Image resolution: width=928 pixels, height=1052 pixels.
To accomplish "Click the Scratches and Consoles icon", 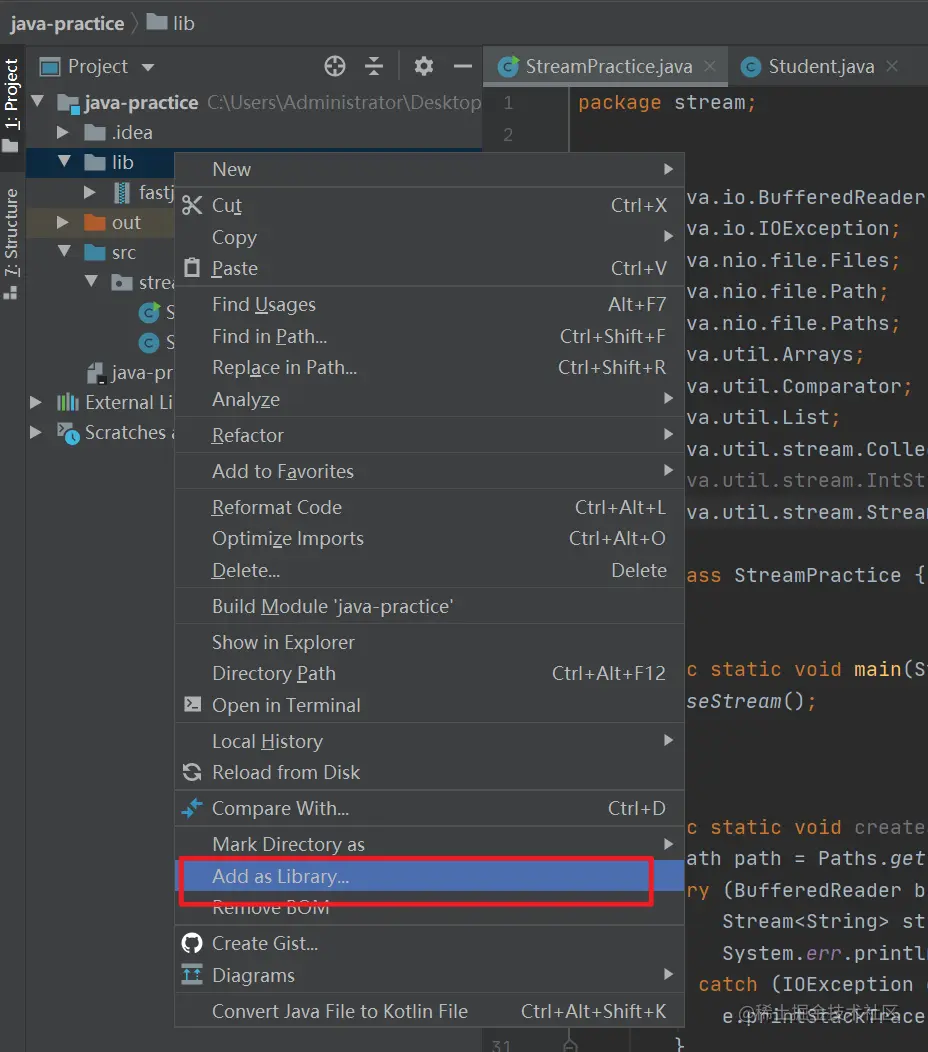I will click(68, 433).
